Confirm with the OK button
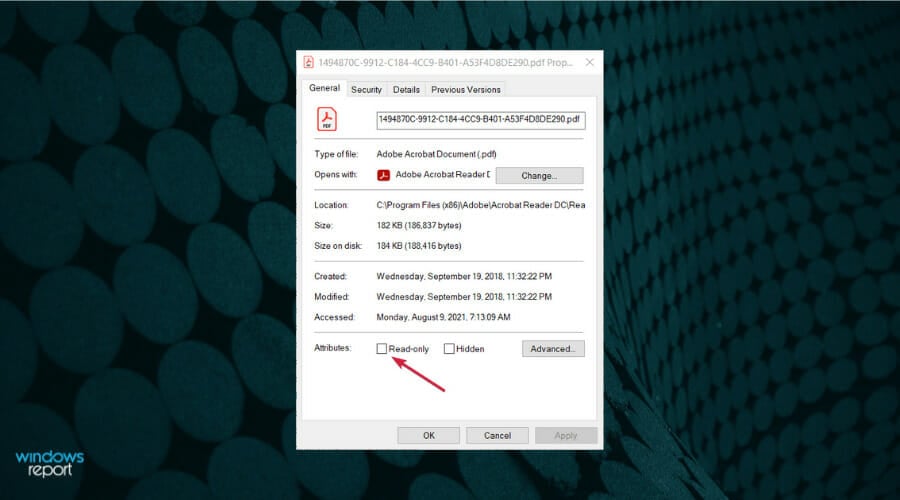The width and height of the screenshot is (900, 500). click(429, 435)
